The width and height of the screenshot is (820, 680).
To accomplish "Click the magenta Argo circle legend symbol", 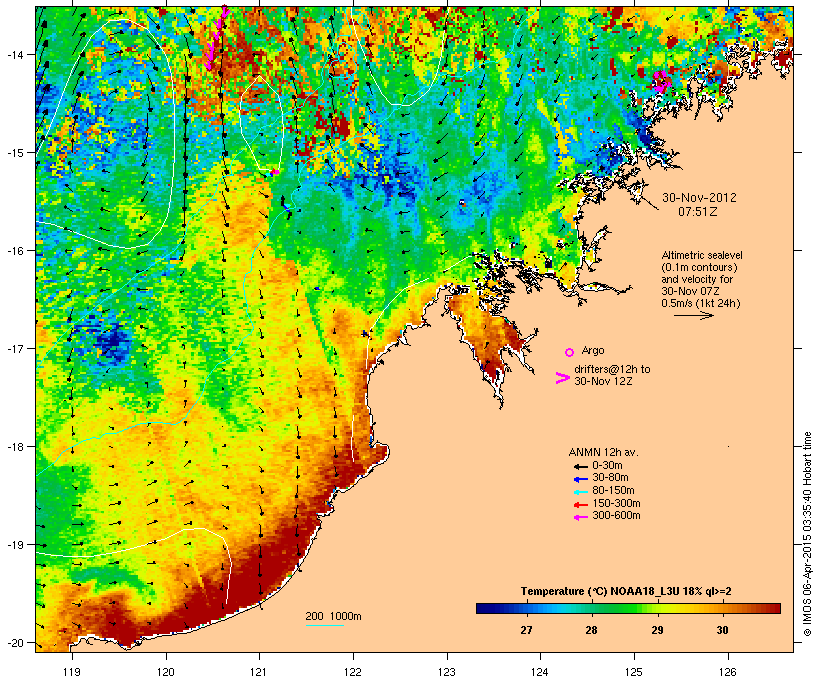I will point(570,352).
